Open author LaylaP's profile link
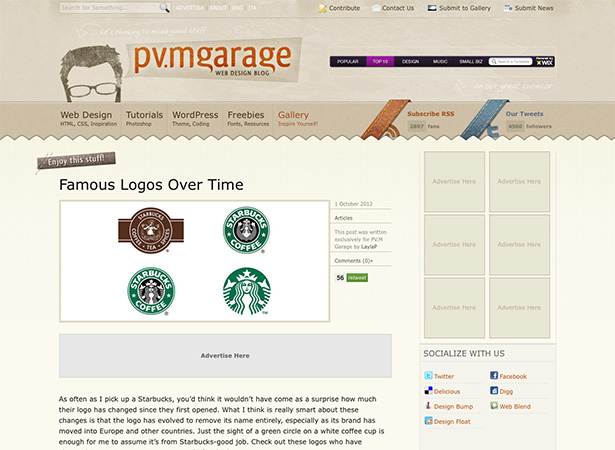Image resolution: width=615 pixels, height=450 pixels. tap(371, 244)
